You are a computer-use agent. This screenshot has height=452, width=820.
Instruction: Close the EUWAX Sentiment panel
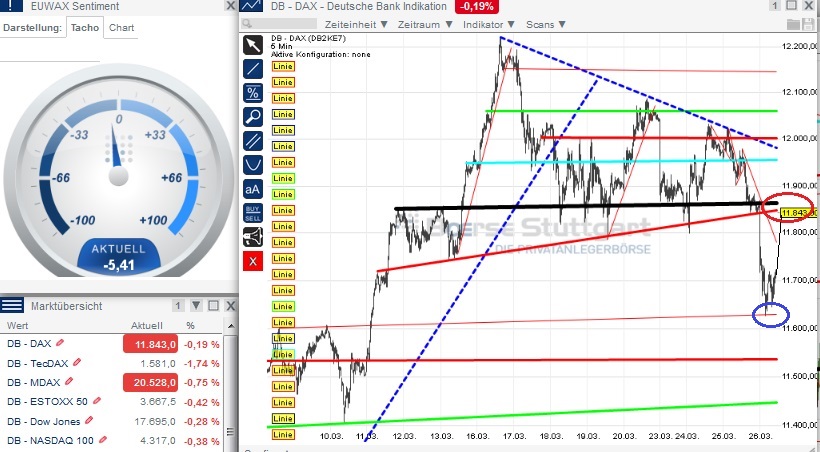point(230,6)
